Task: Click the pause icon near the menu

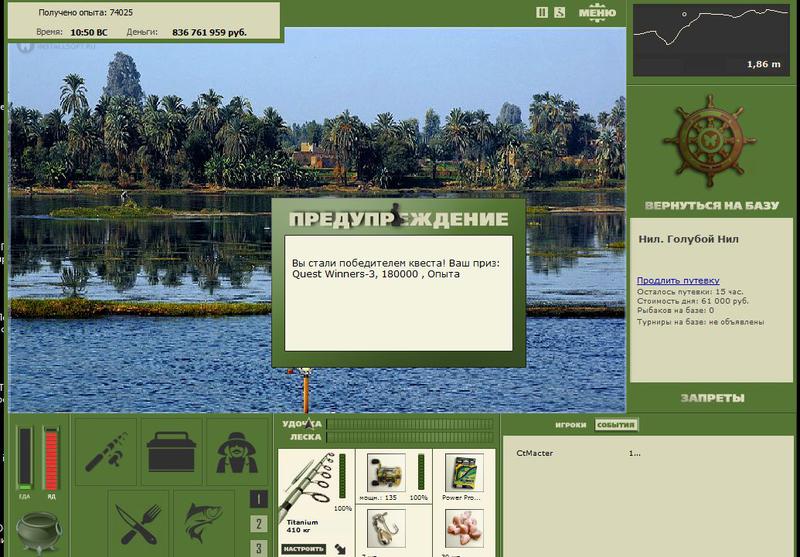Action: point(542,12)
